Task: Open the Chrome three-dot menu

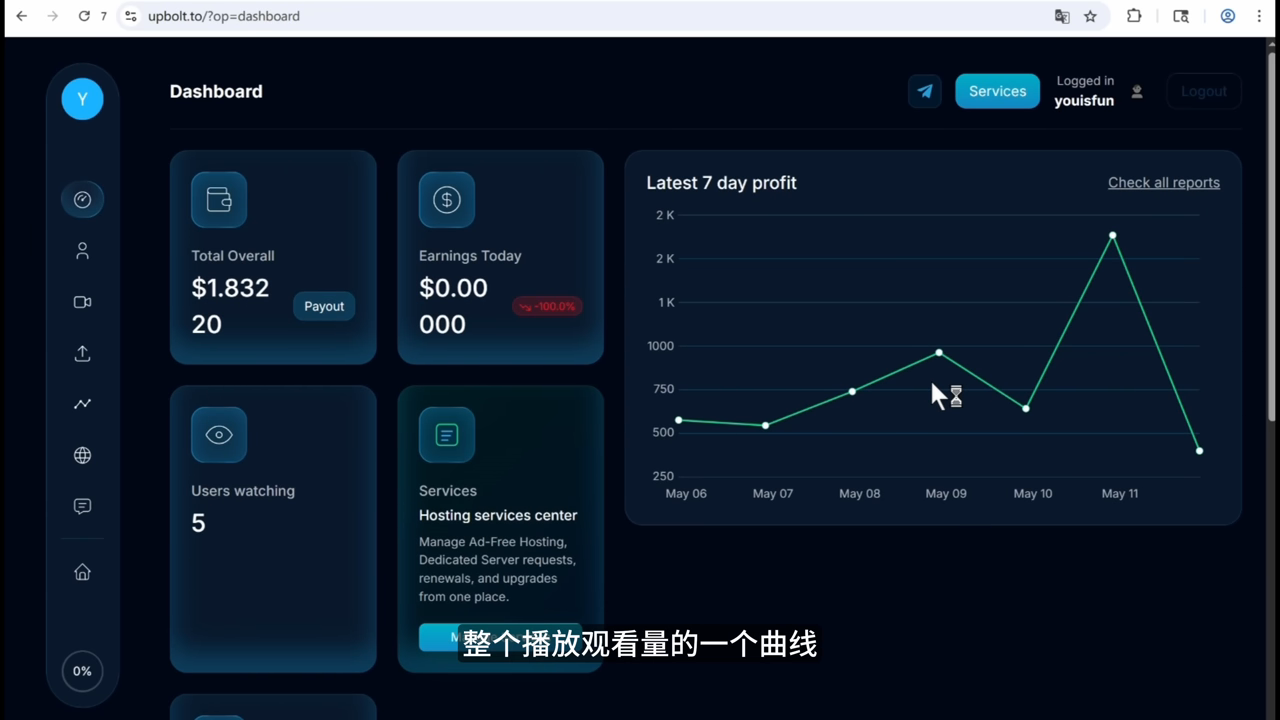Action: [1259, 16]
